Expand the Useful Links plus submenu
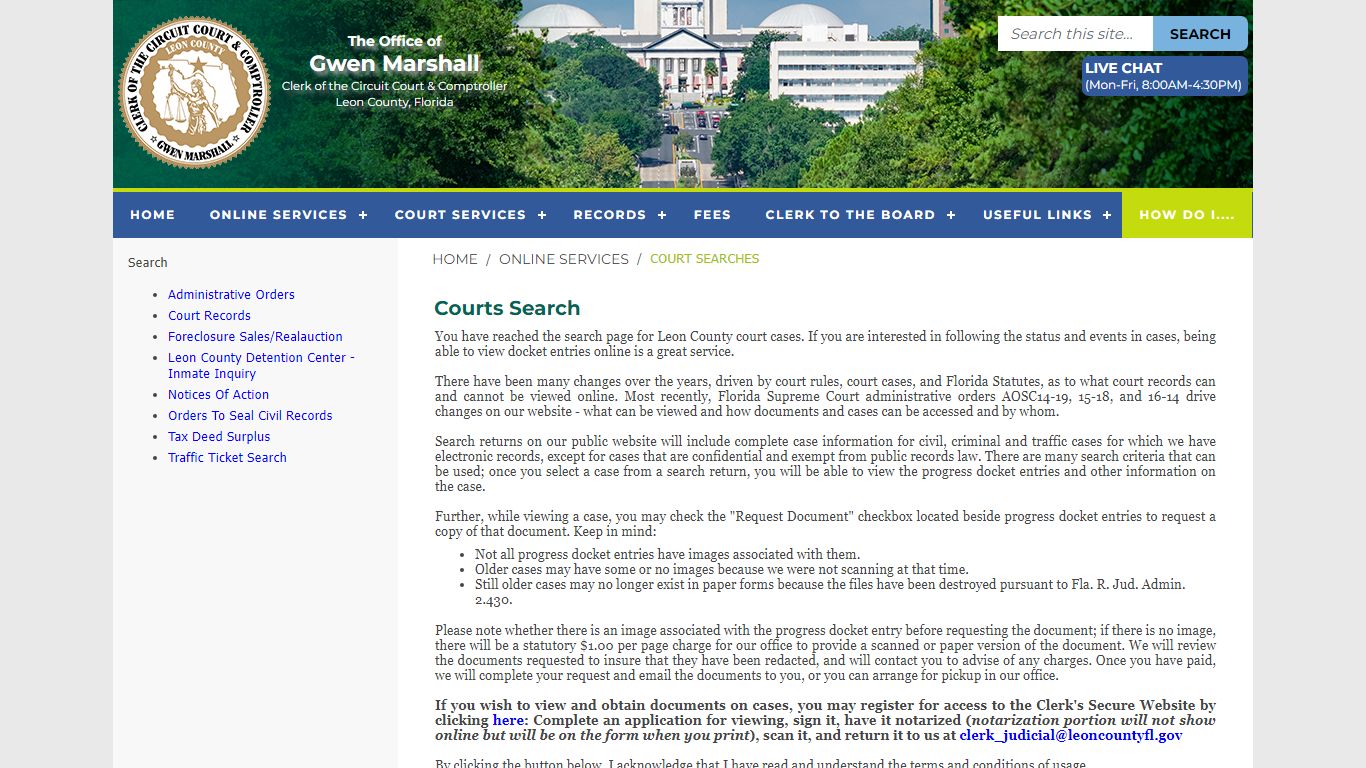 [1107, 215]
